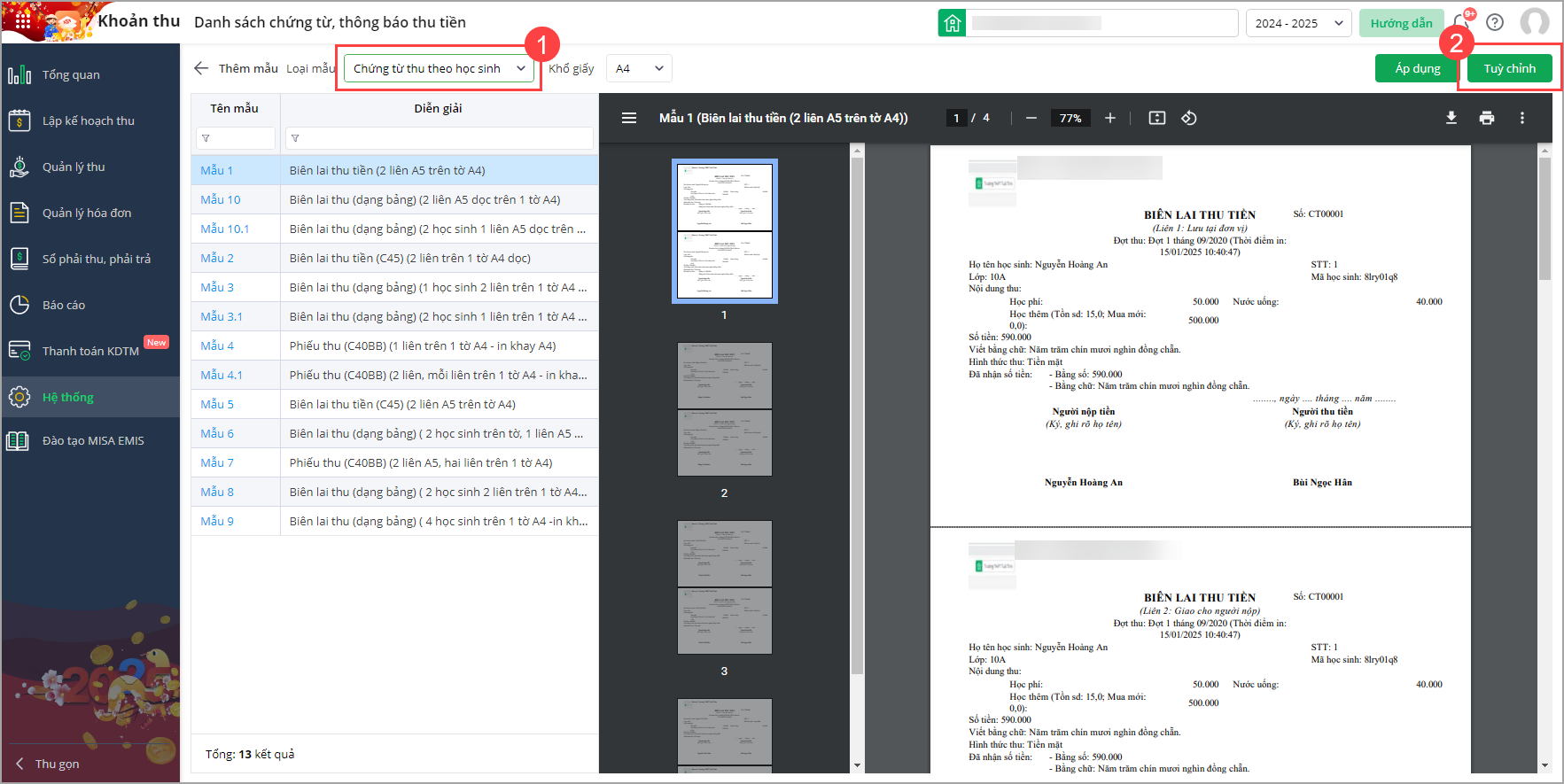Click the green home school icon

pos(952,23)
